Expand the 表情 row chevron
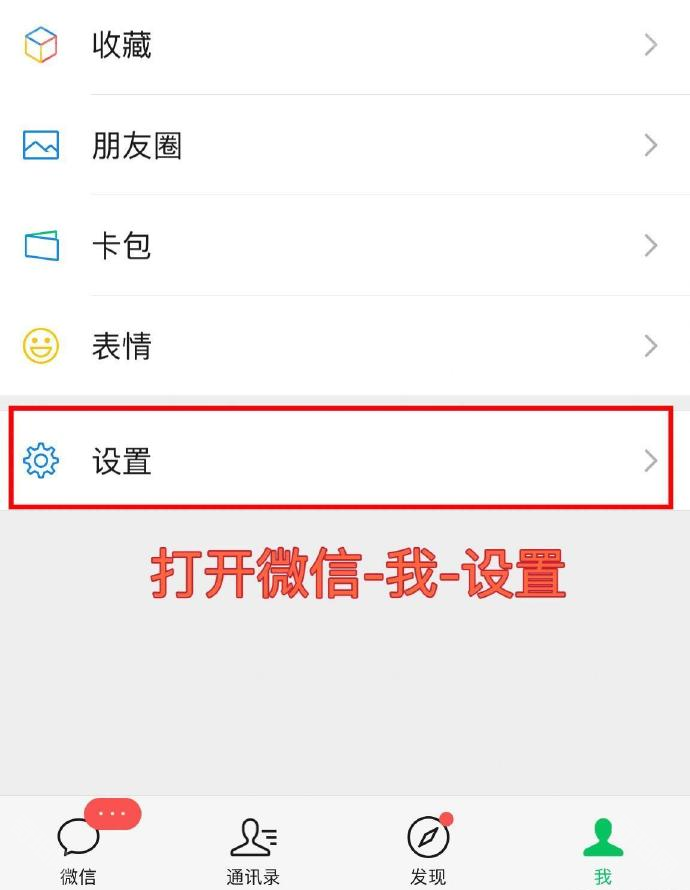 pos(651,346)
